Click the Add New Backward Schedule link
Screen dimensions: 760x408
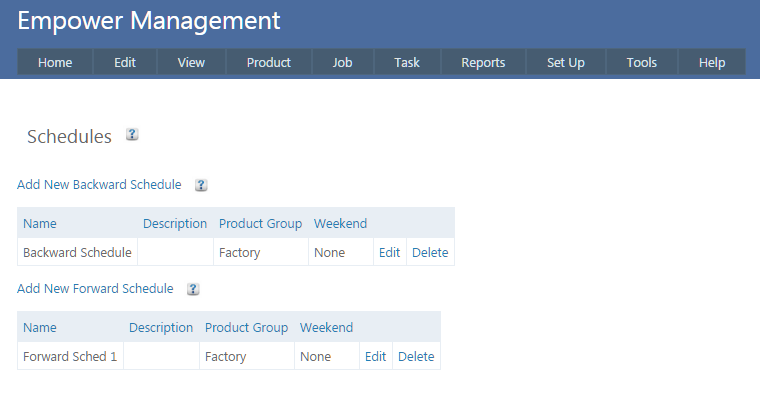pos(99,185)
